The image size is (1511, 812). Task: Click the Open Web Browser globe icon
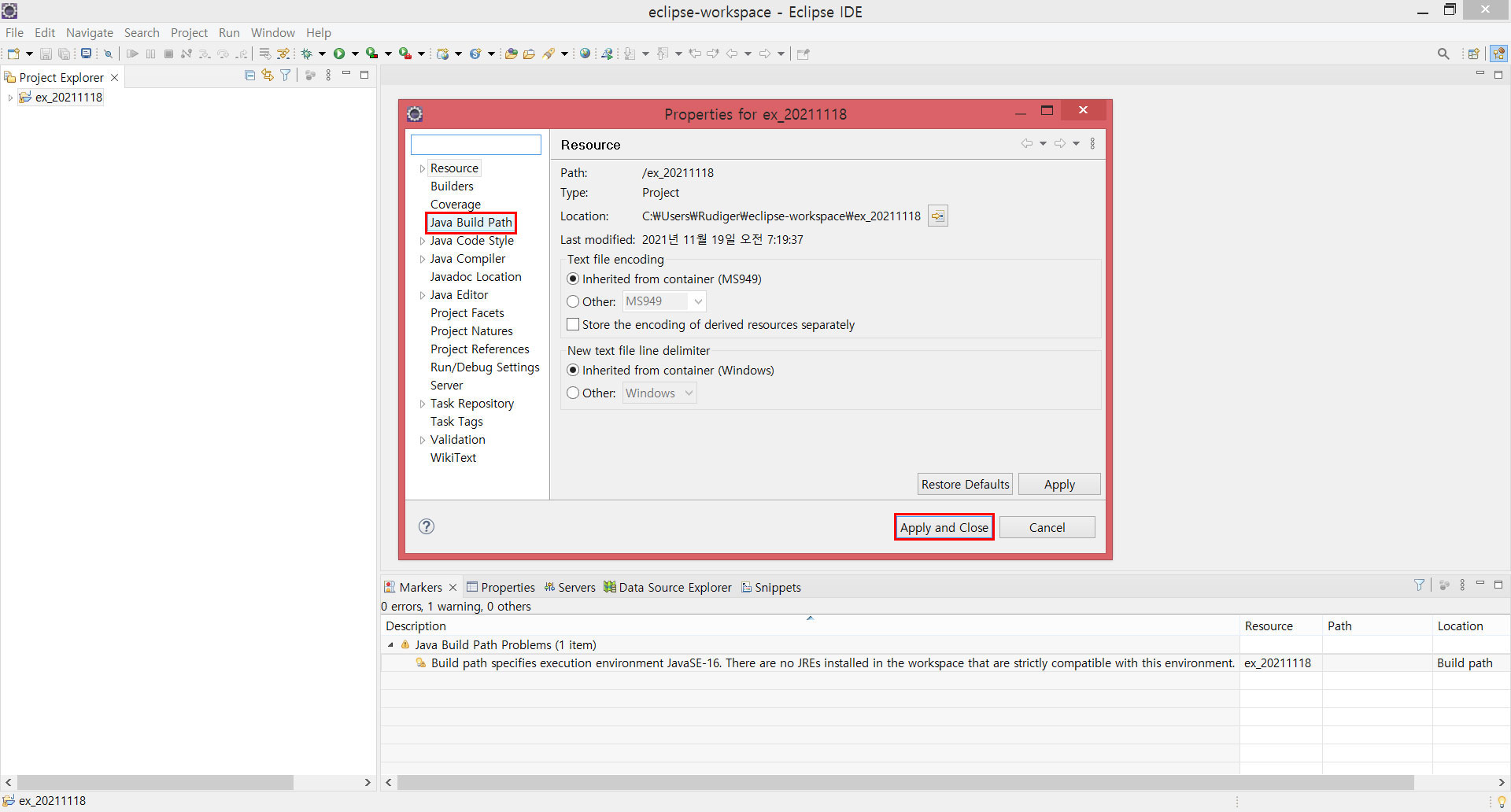click(585, 54)
